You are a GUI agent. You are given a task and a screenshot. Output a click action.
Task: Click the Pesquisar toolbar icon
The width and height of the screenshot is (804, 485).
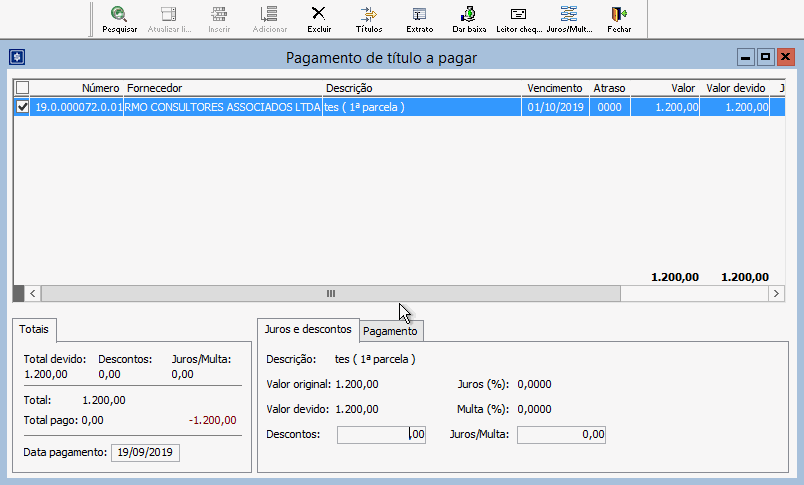point(119,18)
